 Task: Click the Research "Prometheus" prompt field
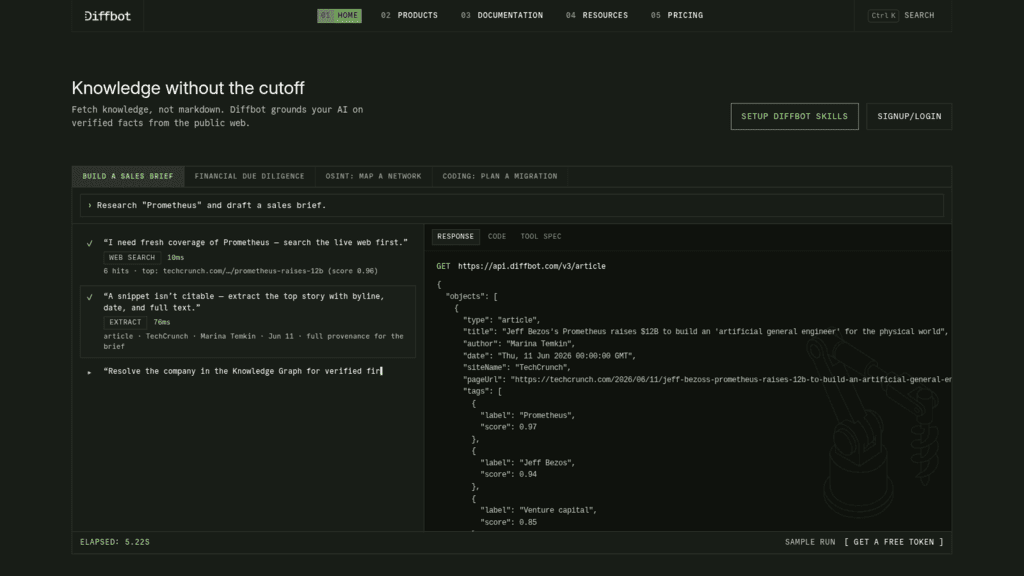tap(511, 206)
